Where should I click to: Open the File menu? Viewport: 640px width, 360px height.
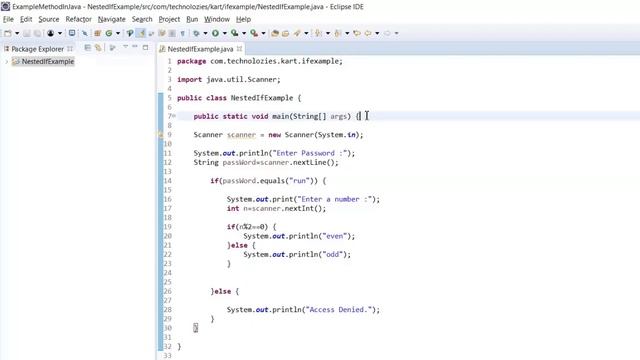(x=8, y=19)
